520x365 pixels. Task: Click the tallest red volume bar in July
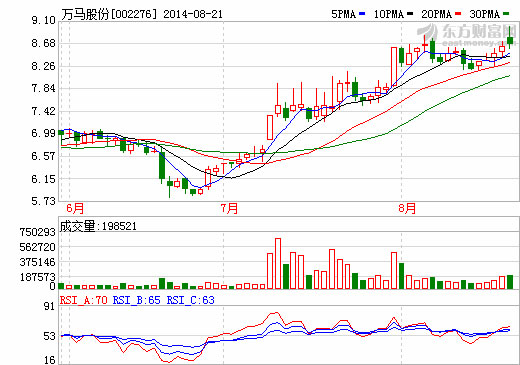tap(278, 263)
